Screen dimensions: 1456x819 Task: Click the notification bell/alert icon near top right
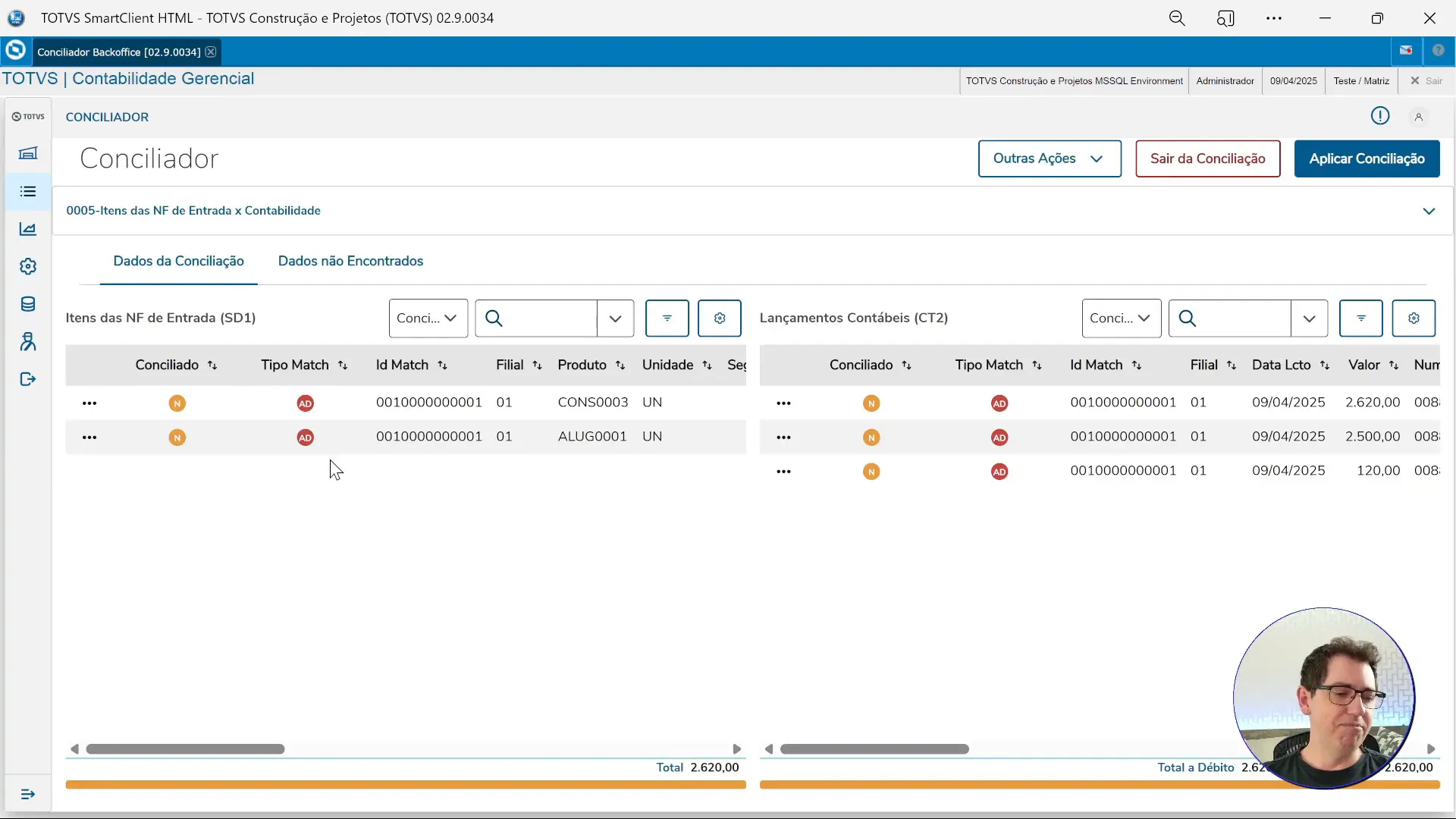click(x=1379, y=115)
